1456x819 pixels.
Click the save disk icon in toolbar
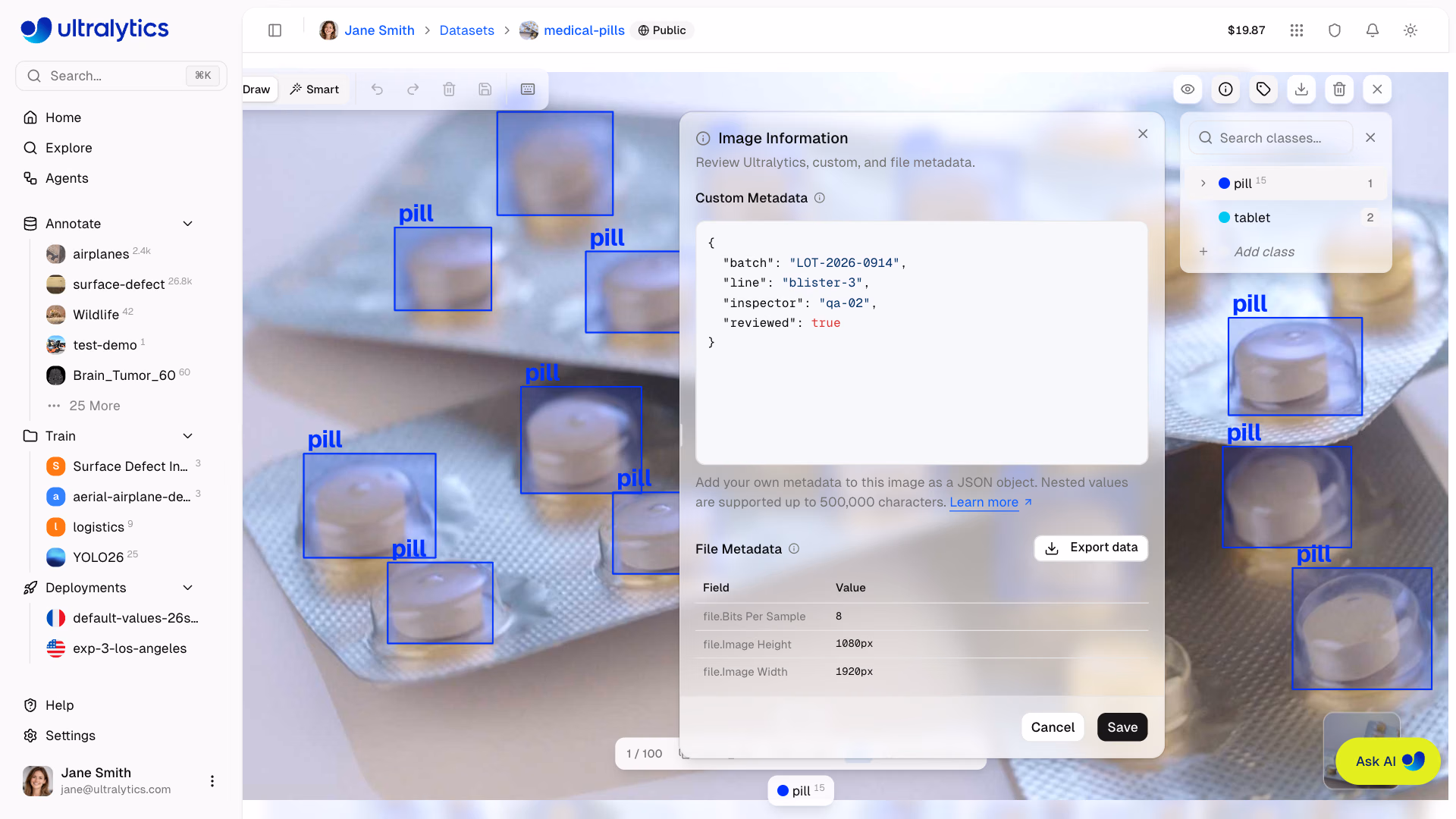coord(485,89)
